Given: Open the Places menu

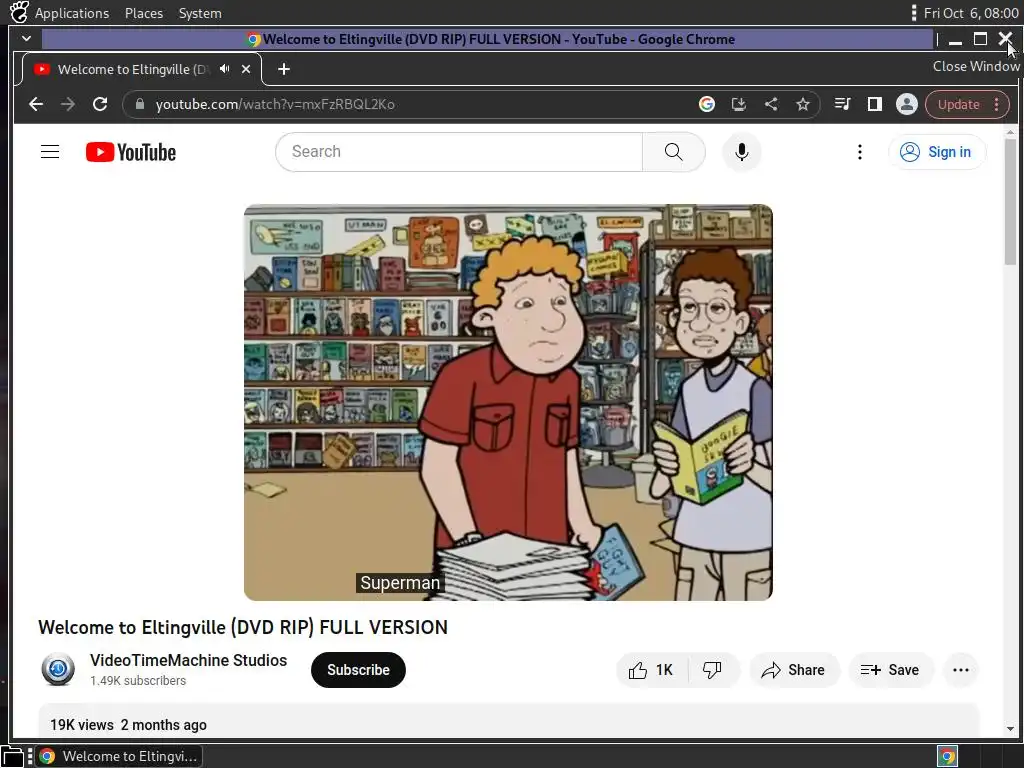Looking at the screenshot, I should point(144,13).
